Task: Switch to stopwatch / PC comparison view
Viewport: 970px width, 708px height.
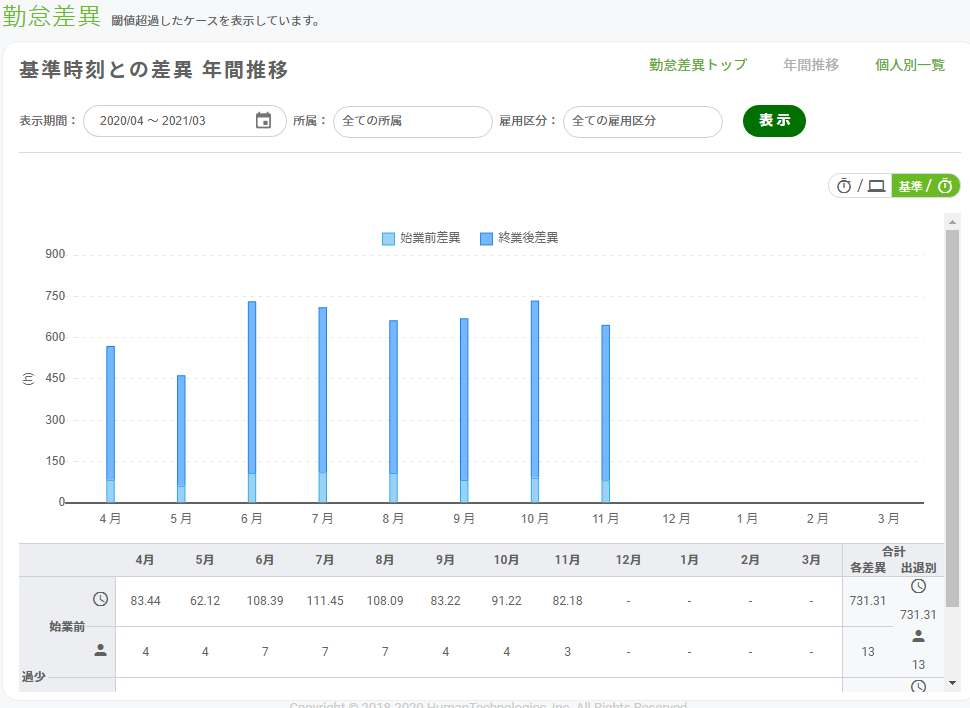Action: tap(860, 186)
